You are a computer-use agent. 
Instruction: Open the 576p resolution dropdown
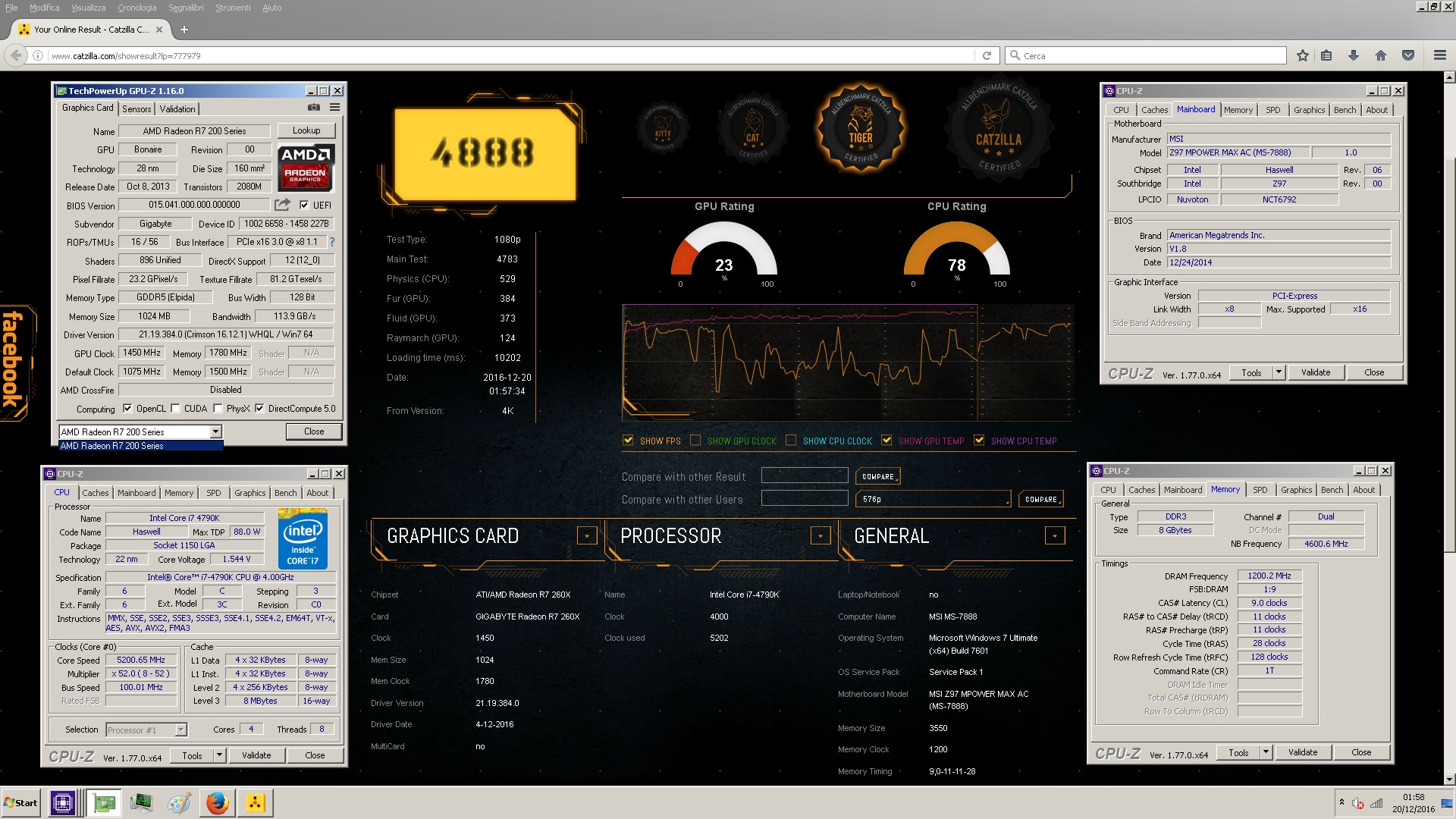(934, 499)
